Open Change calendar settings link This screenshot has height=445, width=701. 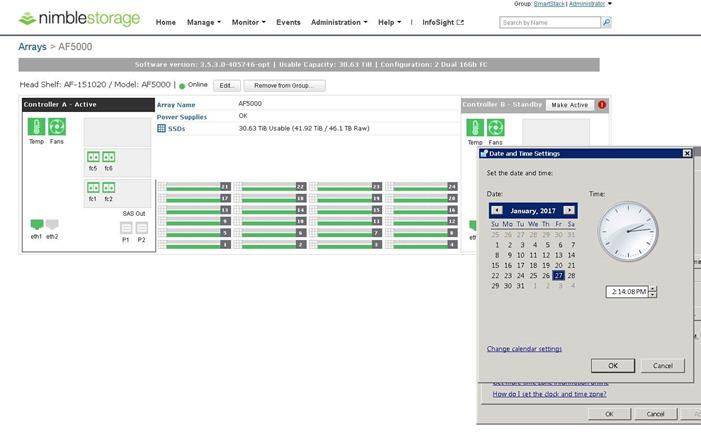[524, 349]
